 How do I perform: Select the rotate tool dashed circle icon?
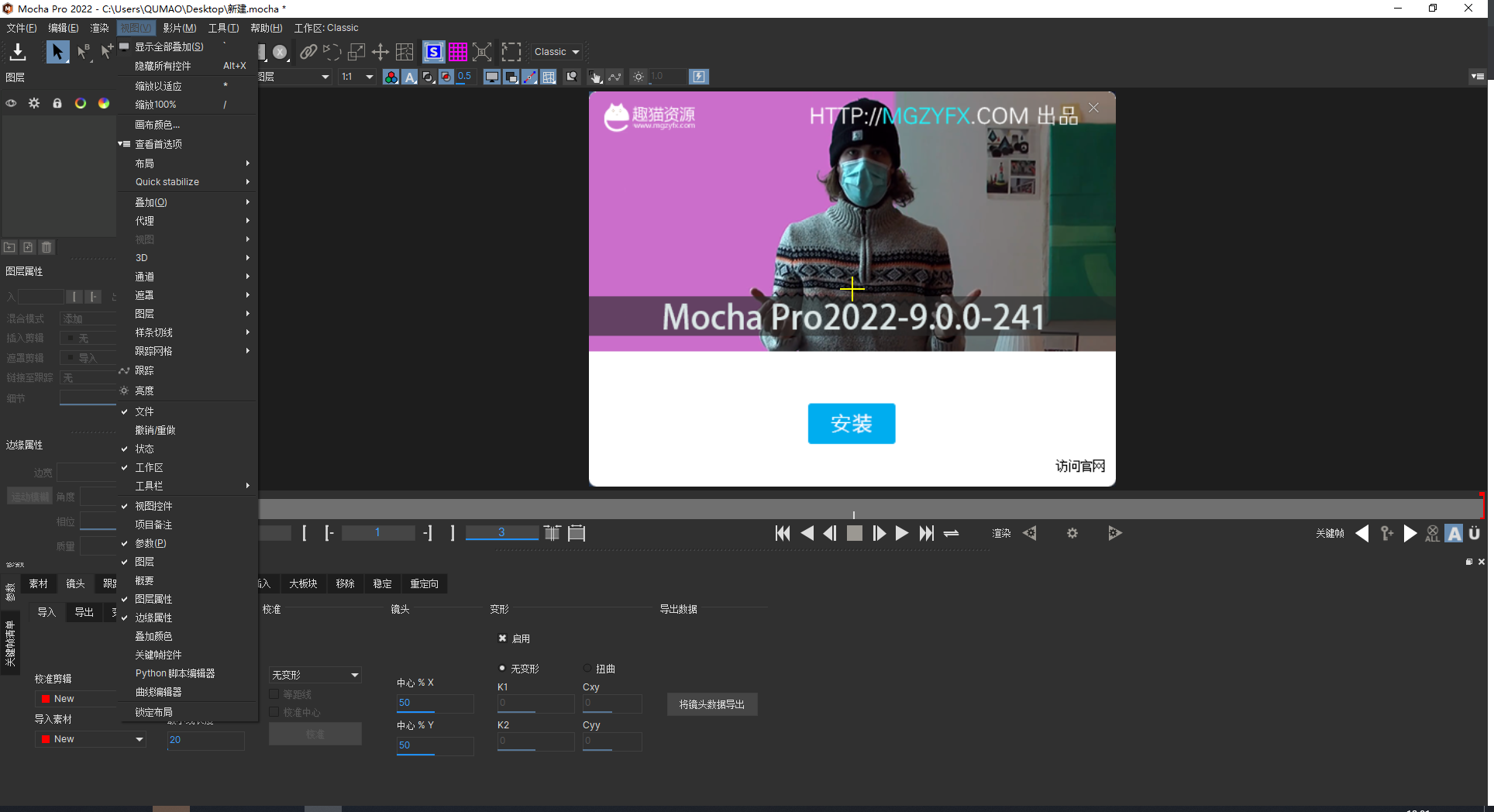(332, 52)
